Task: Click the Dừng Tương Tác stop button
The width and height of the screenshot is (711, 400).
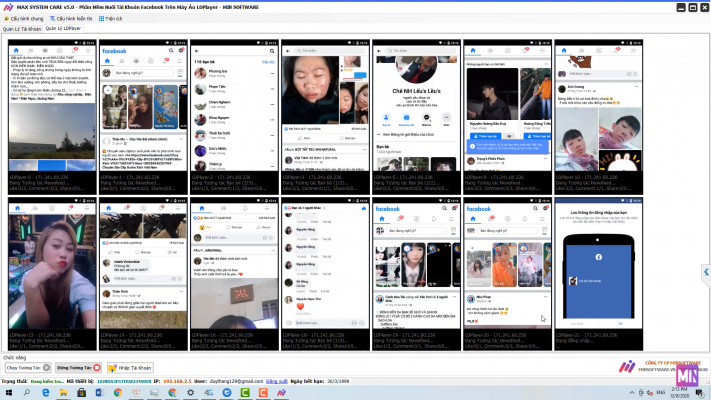Action: 78,368
